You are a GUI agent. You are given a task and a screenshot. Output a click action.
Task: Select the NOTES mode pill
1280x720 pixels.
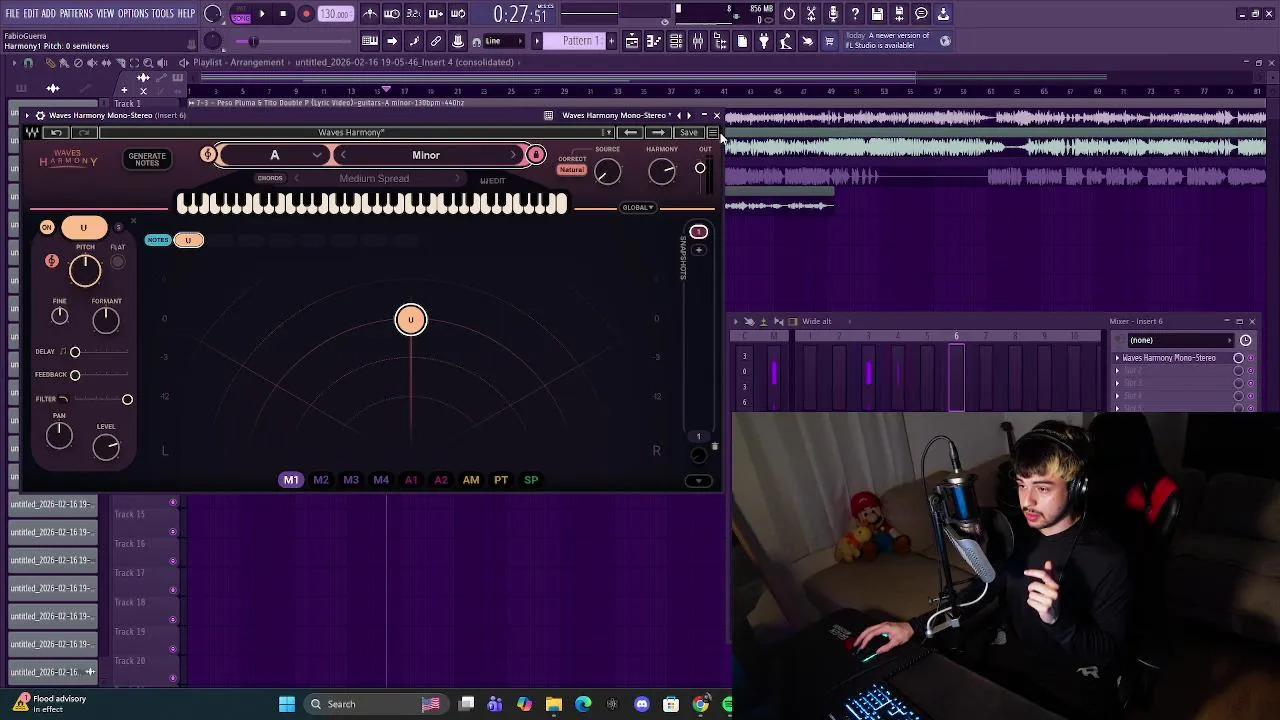point(158,240)
